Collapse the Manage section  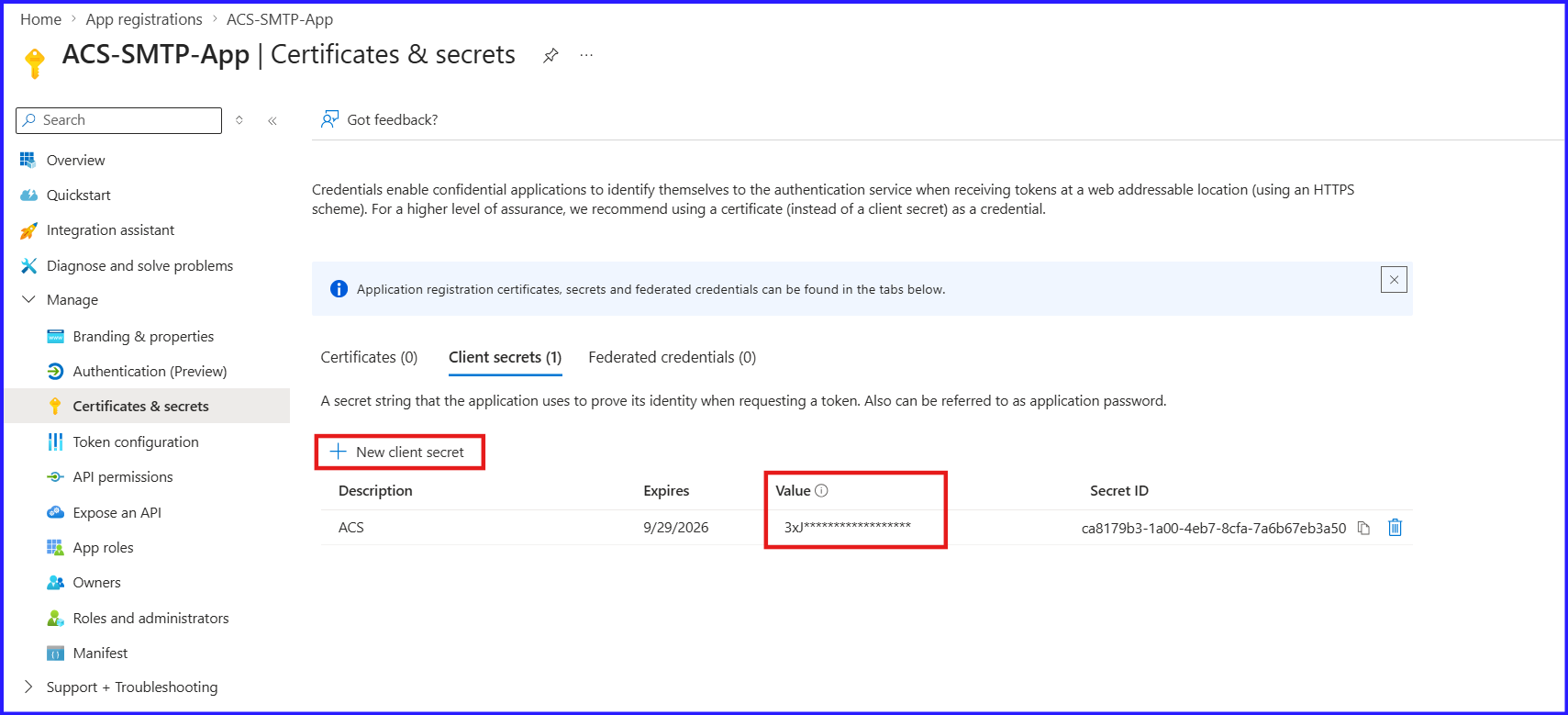28,300
